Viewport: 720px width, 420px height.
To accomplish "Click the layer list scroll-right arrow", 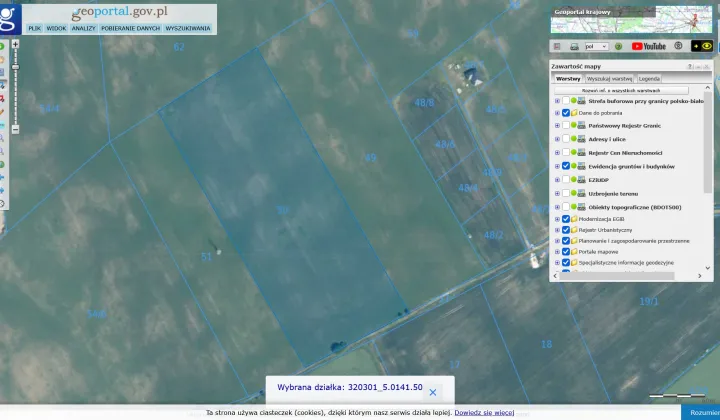I will tap(700, 276).
